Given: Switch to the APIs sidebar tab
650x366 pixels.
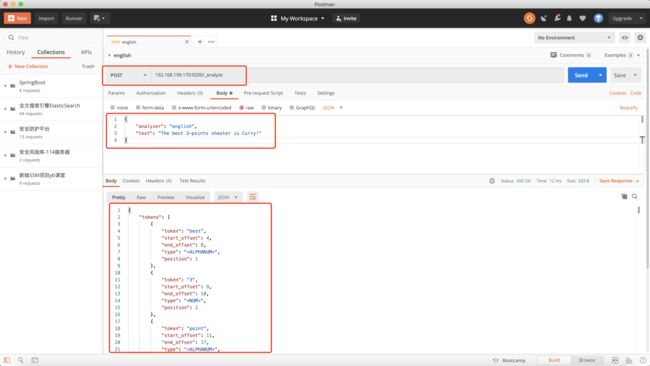Looking at the screenshot, I should 86,52.
